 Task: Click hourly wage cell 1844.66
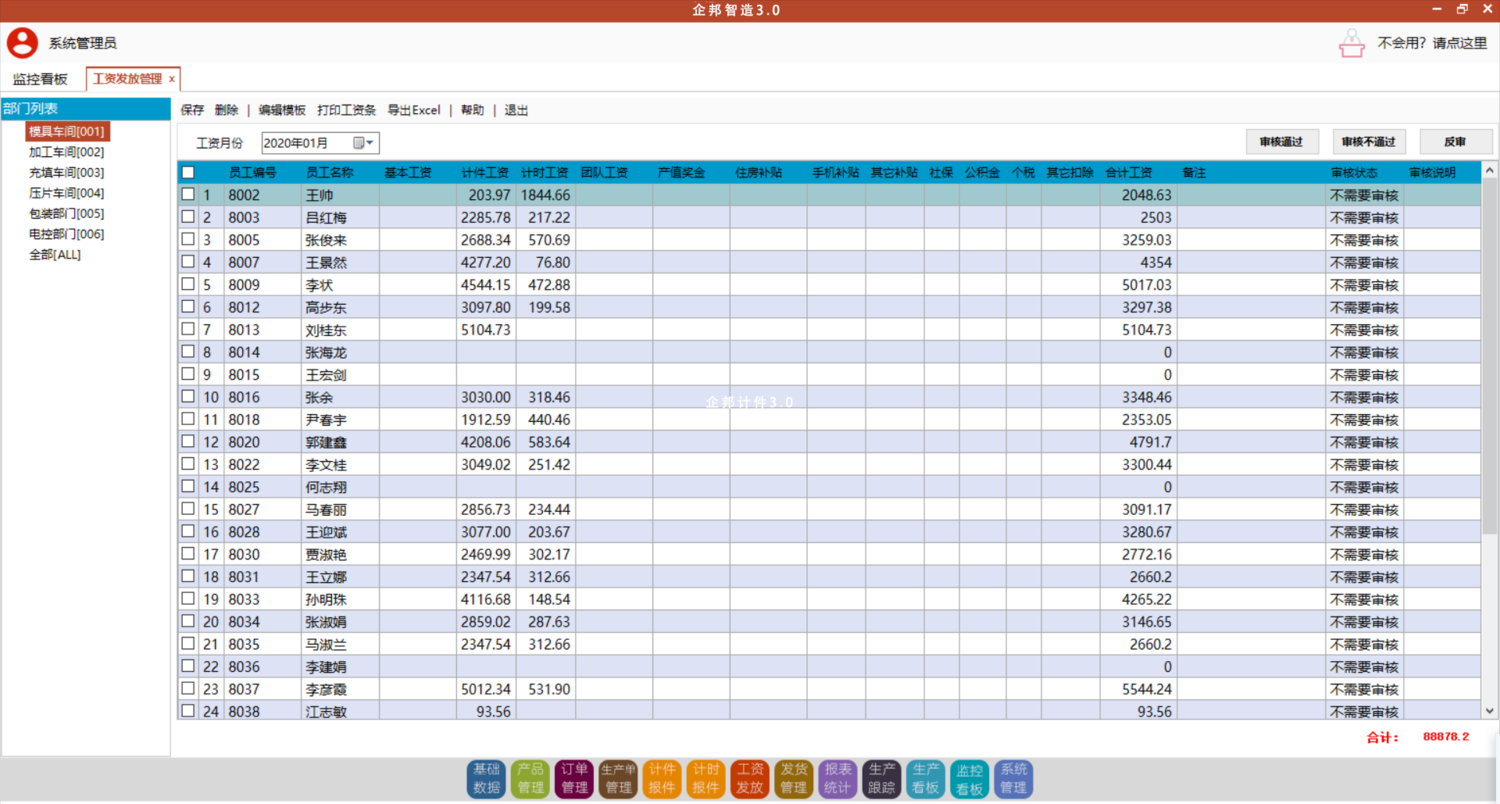[x=545, y=194]
